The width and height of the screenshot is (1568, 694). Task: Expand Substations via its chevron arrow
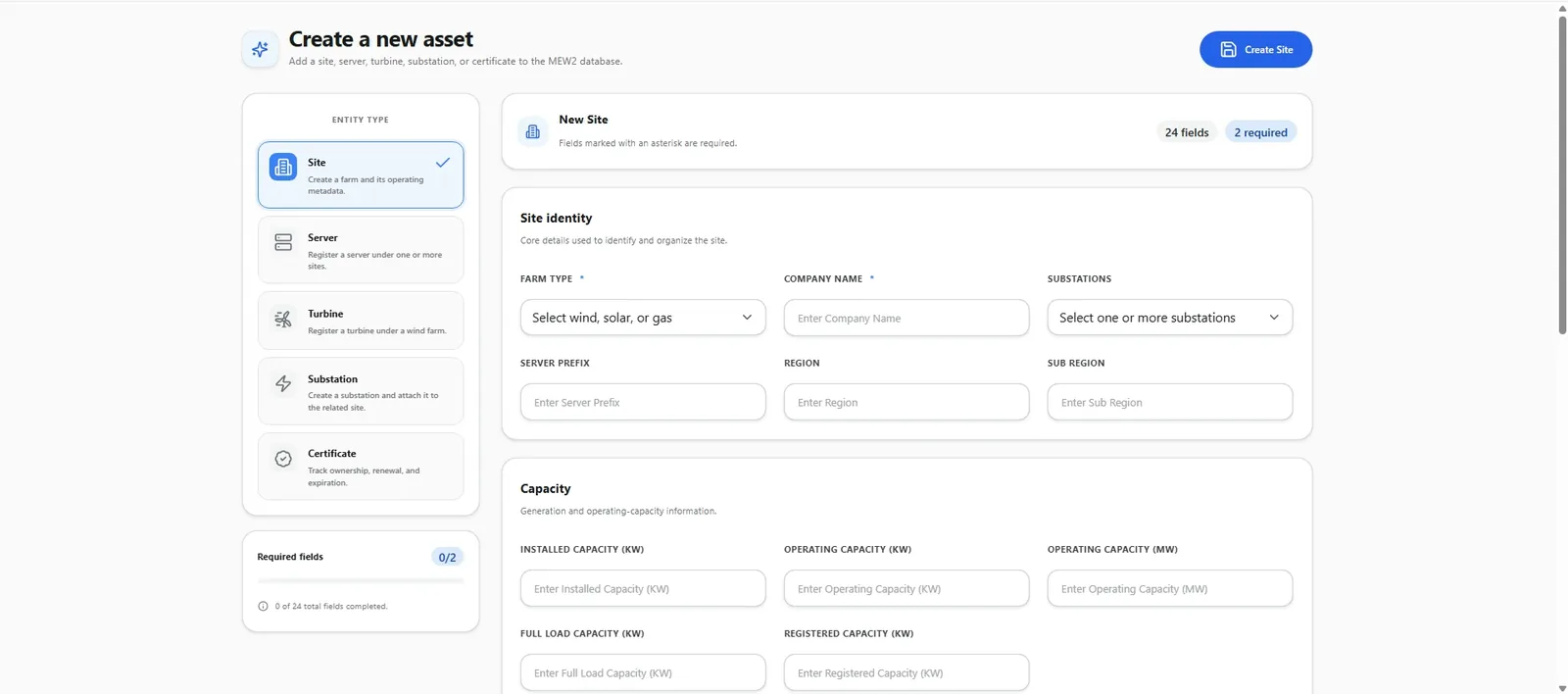[1274, 318]
